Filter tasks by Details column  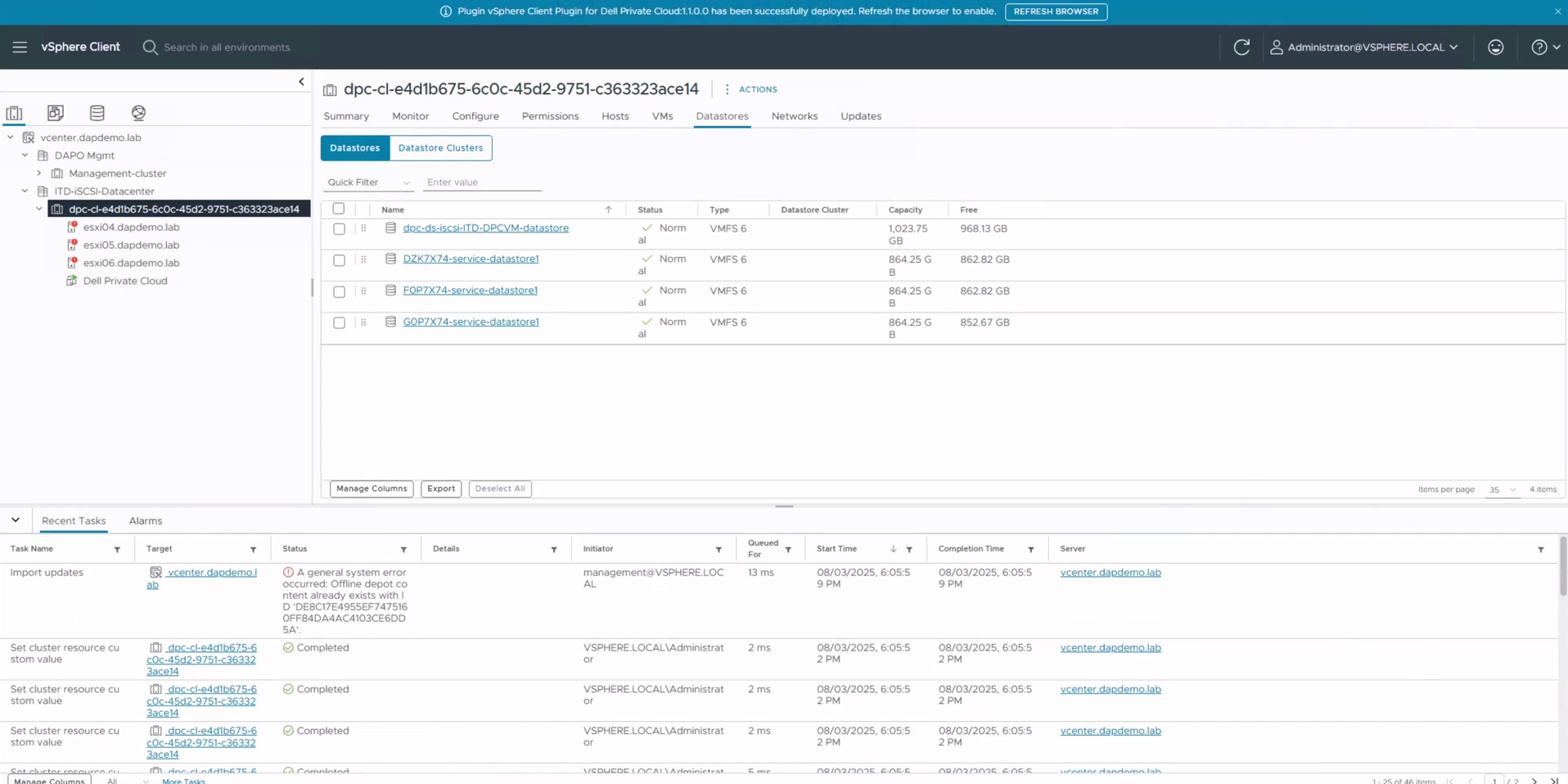[x=554, y=550]
